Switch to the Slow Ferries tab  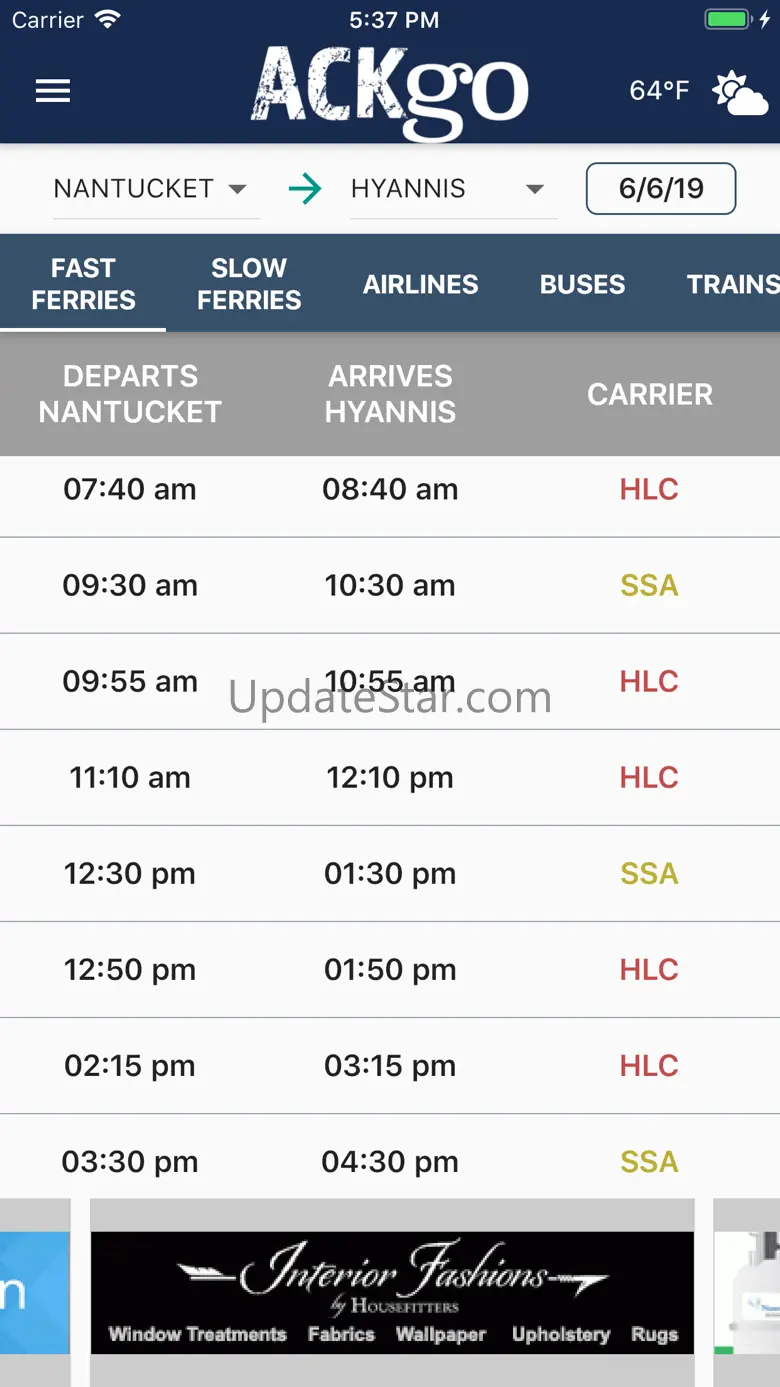tap(249, 284)
